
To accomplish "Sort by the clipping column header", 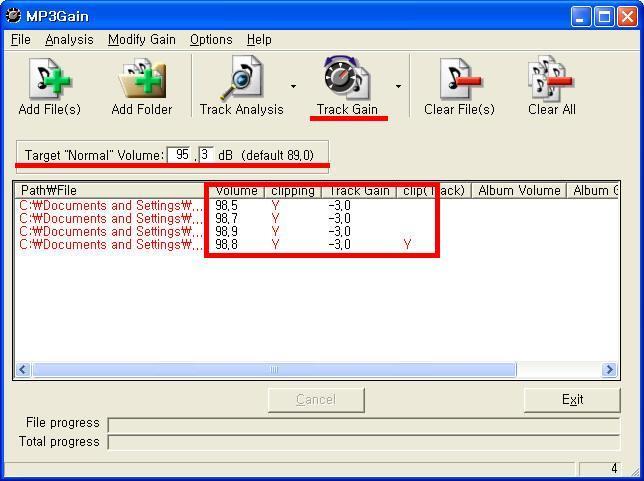I will point(292,191).
